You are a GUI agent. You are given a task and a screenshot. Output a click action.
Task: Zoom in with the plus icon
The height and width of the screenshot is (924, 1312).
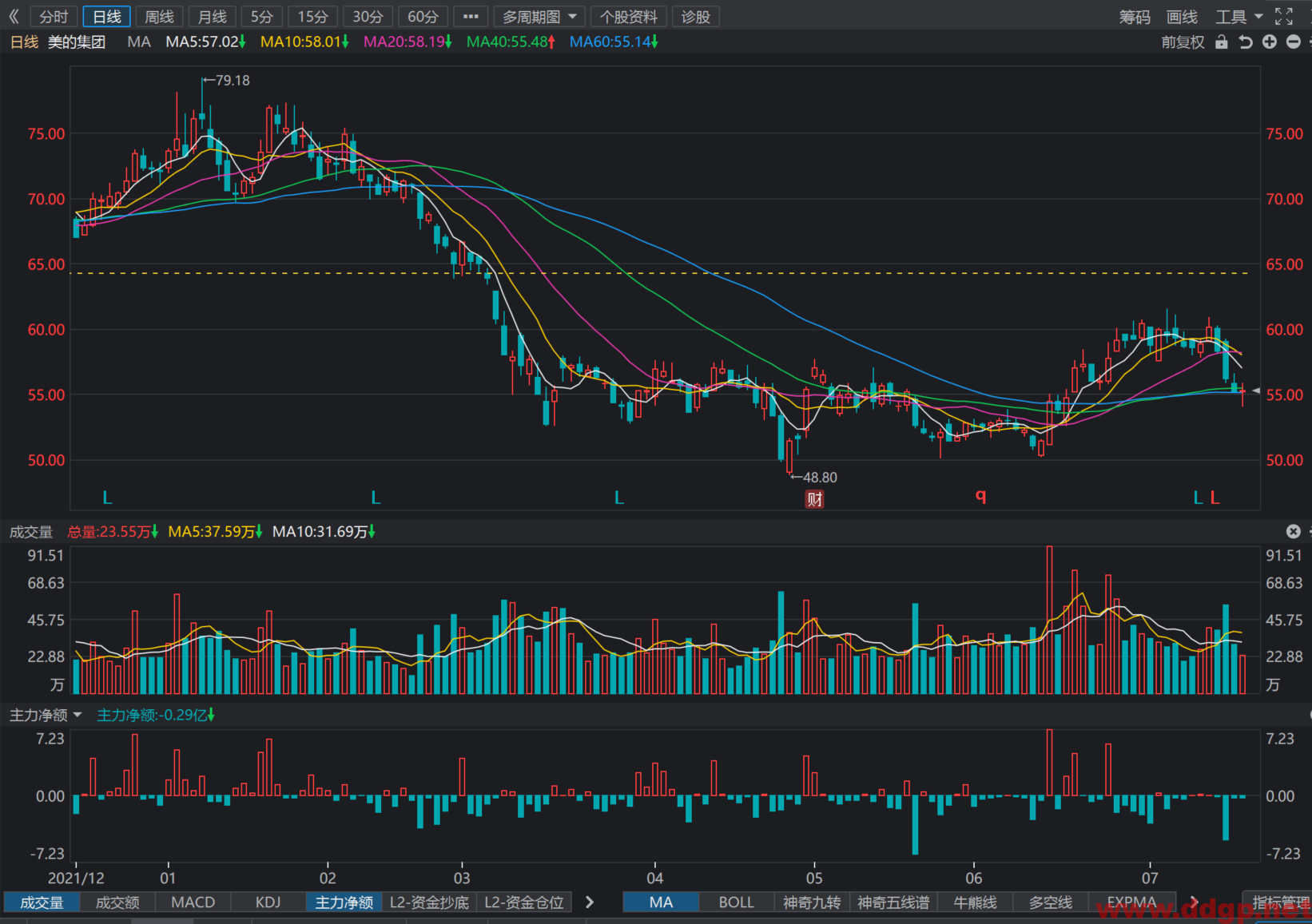(x=1270, y=42)
